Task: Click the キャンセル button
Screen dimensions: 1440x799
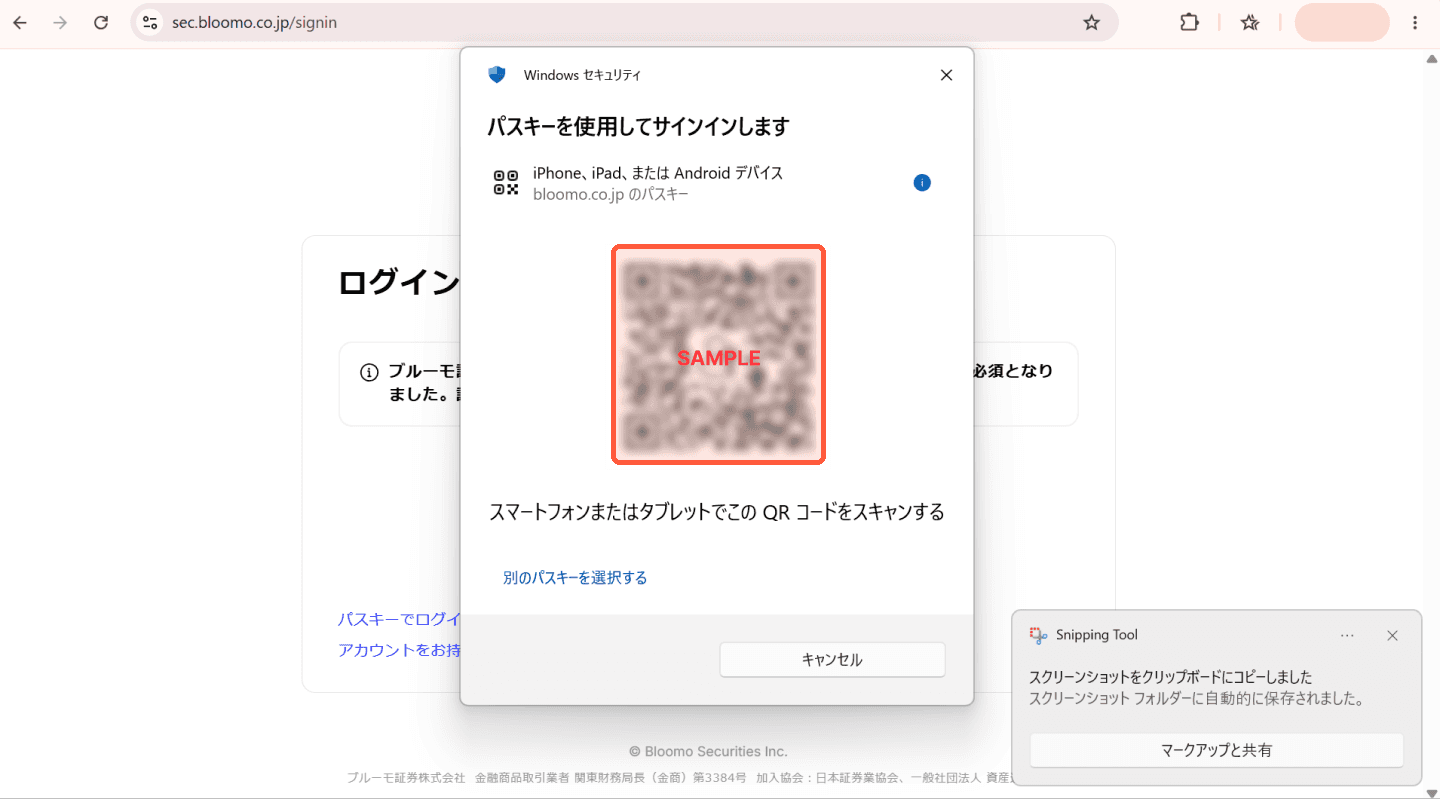Action: 832,660
